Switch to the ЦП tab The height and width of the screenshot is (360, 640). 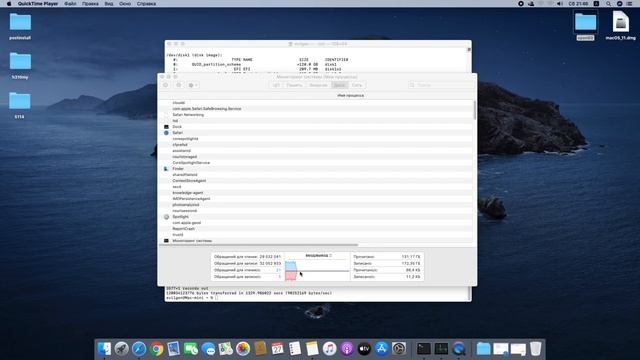pyautogui.click(x=276, y=85)
